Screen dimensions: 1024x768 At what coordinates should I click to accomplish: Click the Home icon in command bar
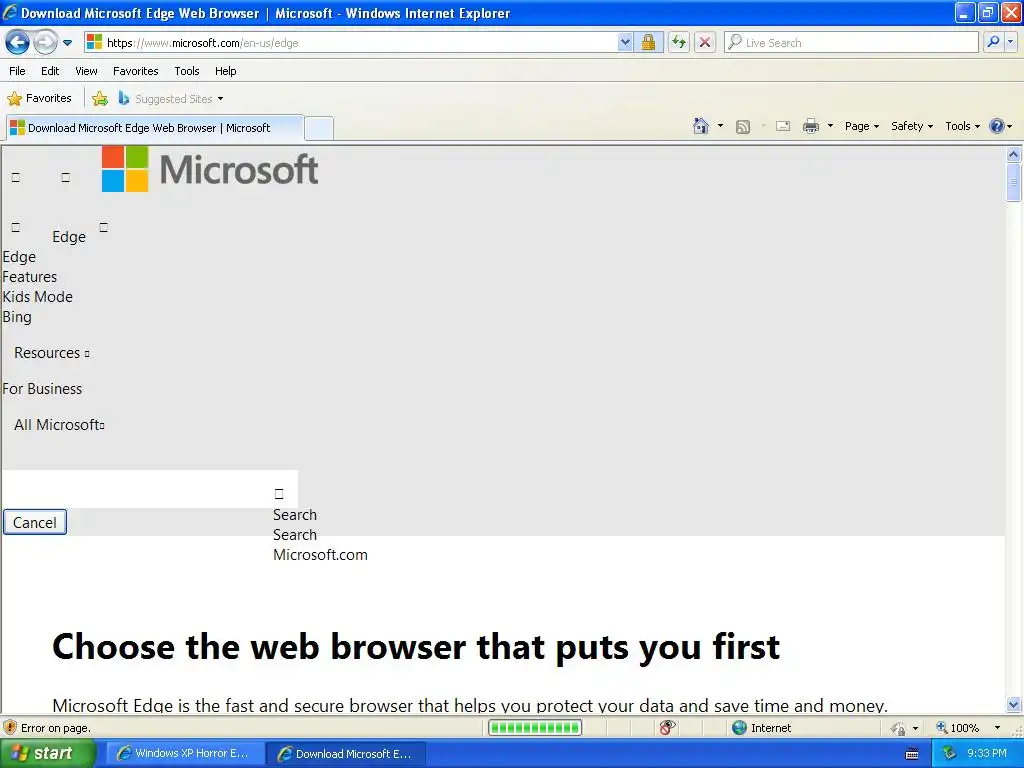pyautogui.click(x=701, y=126)
